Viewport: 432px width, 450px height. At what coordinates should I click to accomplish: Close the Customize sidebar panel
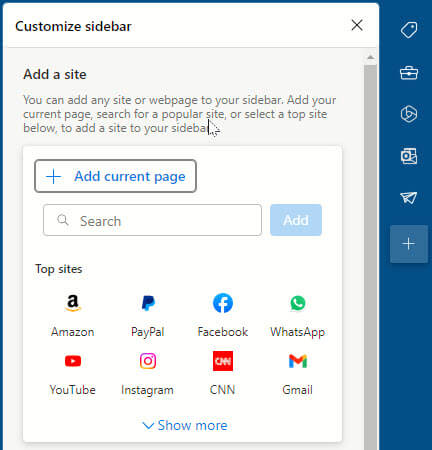pyautogui.click(x=357, y=25)
